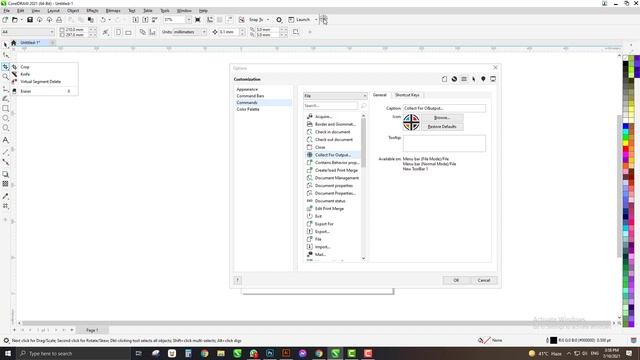Click the help question mark button
The height and width of the screenshot is (360, 640).
238,280
